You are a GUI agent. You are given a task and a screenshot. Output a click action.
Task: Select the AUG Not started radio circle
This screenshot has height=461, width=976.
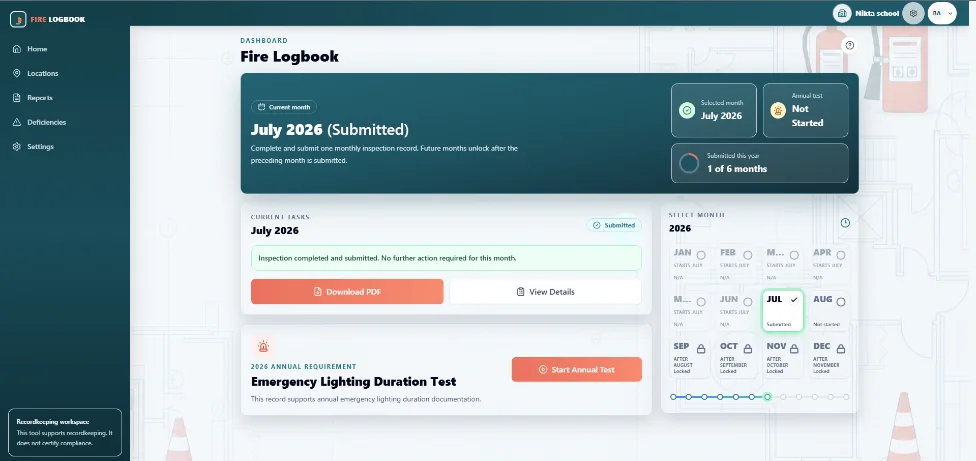click(841, 302)
